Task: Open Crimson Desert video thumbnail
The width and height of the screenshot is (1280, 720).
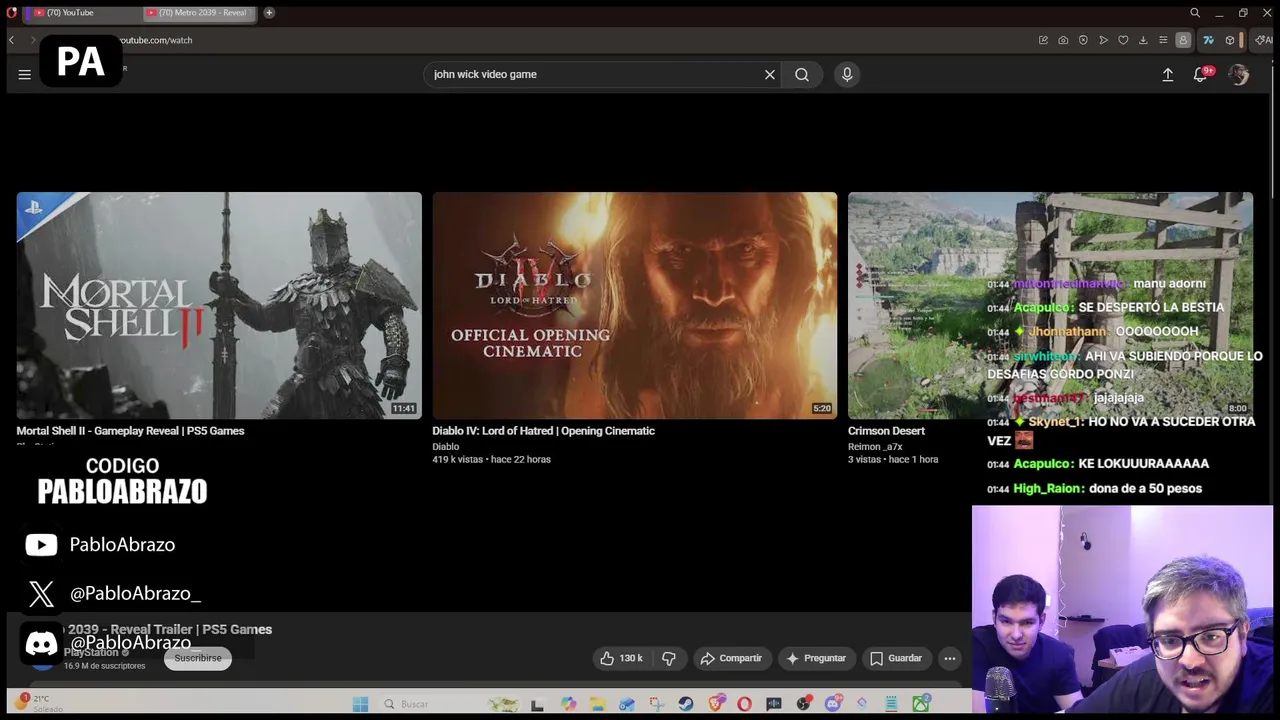Action: point(1050,305)
